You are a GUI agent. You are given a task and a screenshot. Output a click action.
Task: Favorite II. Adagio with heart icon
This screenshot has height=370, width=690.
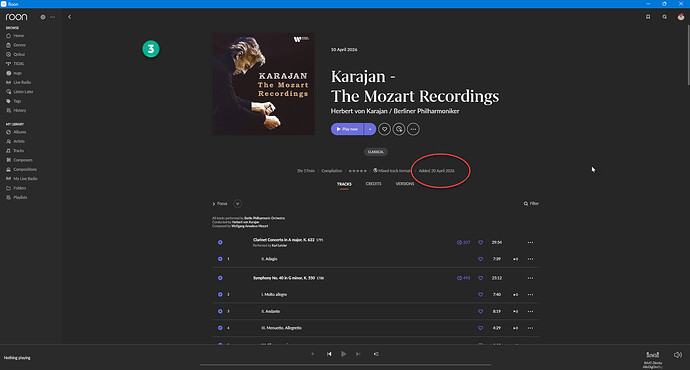[x=481, y=259]
